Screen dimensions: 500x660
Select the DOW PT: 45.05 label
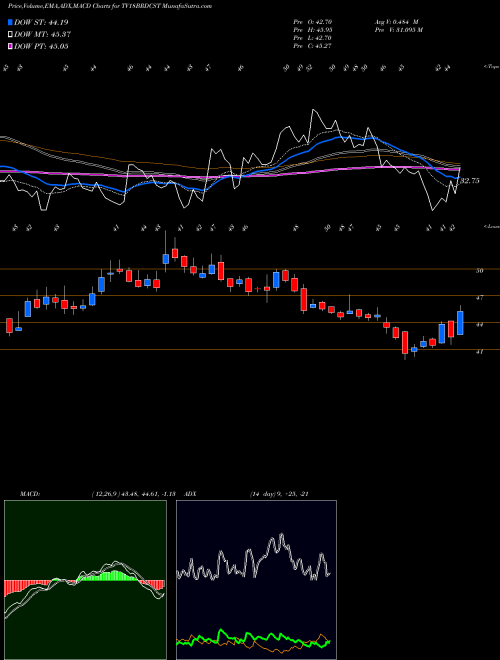coord(41,46)
